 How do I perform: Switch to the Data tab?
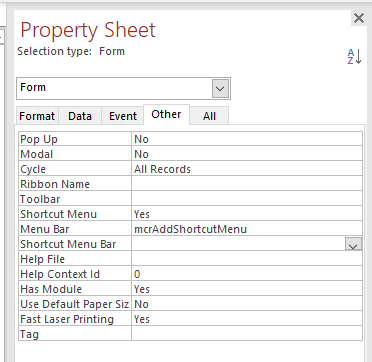(x=80, y=116)
